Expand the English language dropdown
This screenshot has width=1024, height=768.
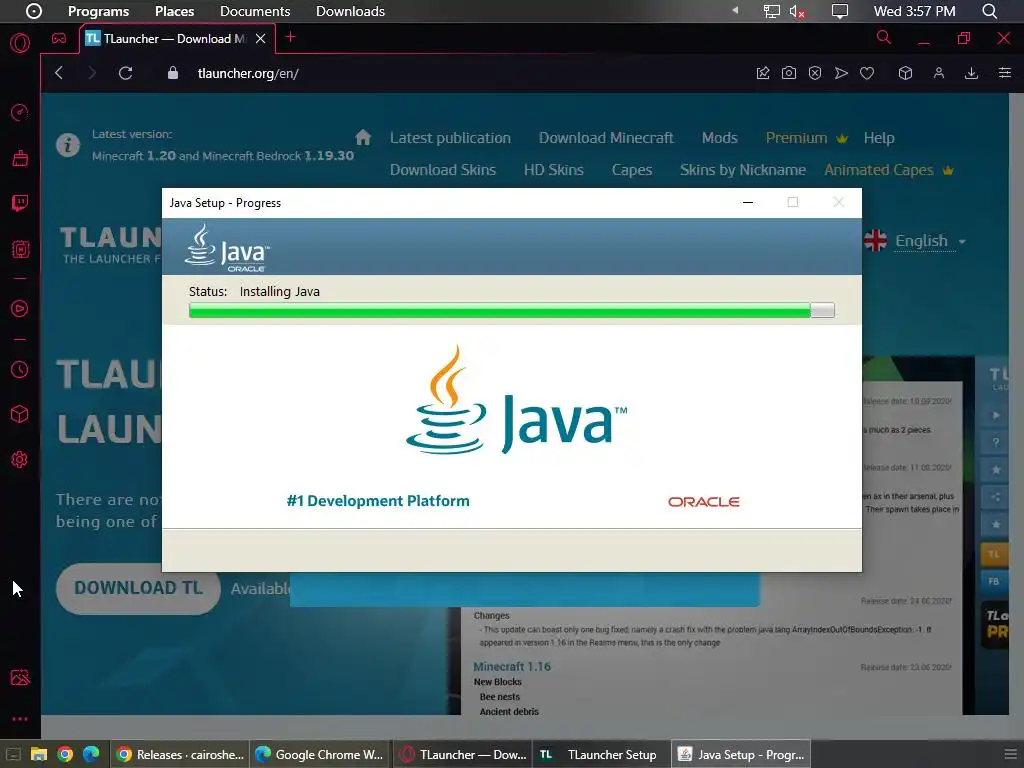tap(930, 241)
